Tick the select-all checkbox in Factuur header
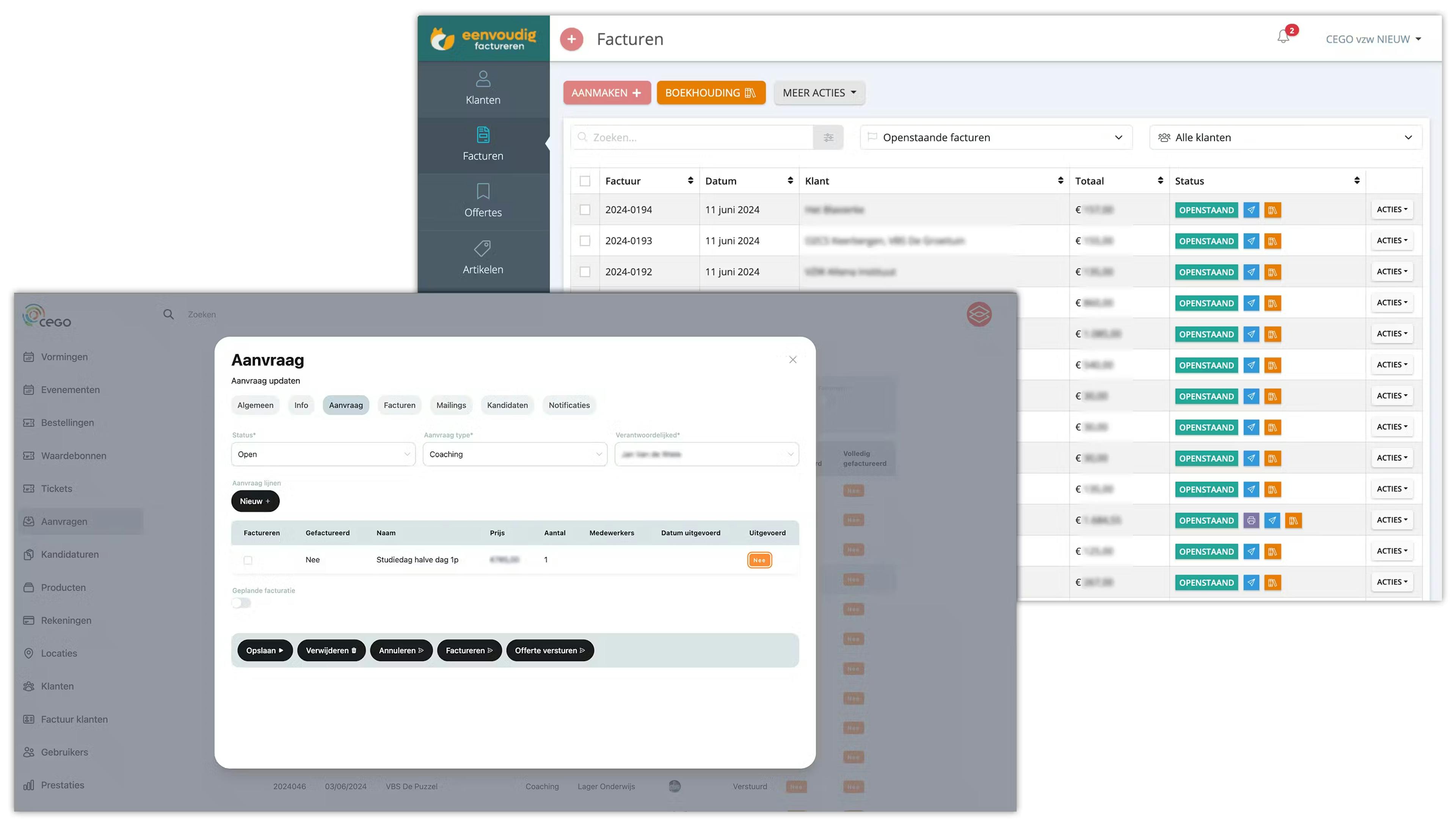The width and height of the screenshot is (1456, 832). (x=585, y=181)
